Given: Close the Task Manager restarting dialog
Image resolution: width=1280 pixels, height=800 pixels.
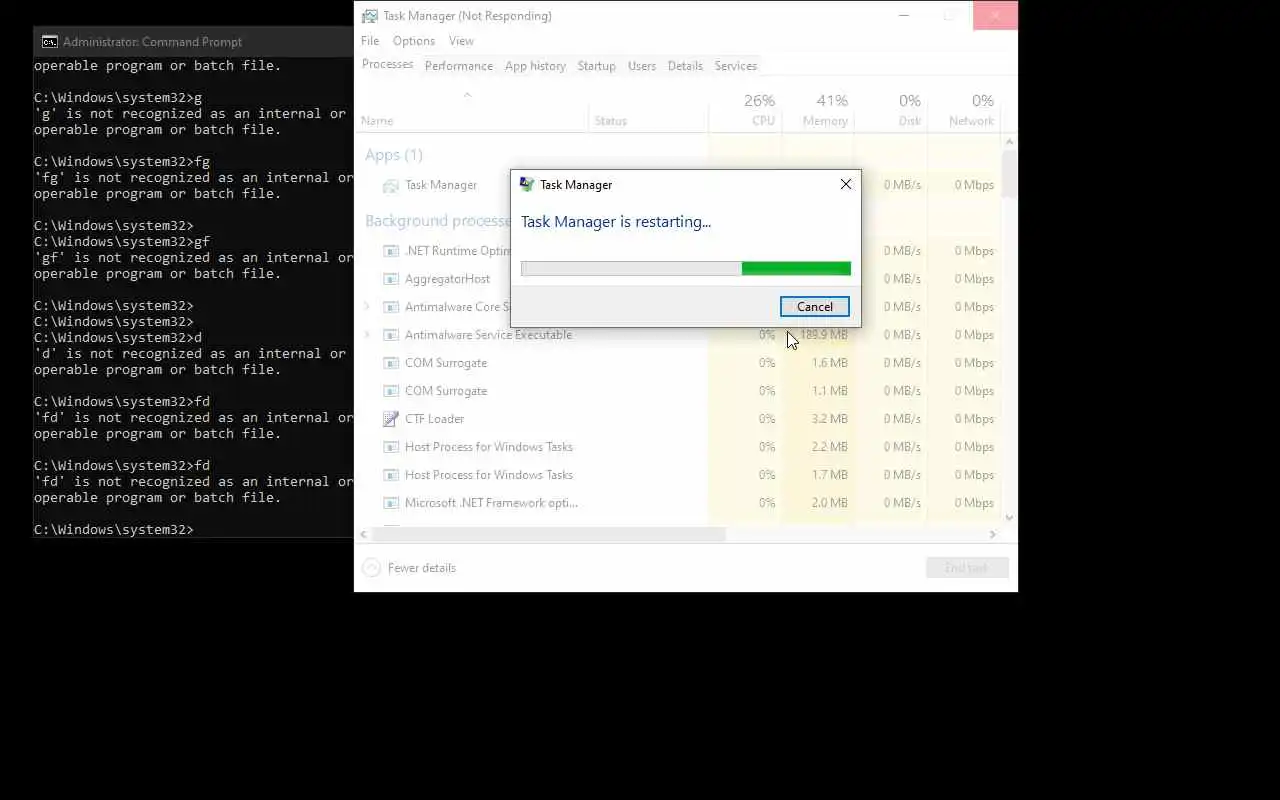Looking at the screenshot, I should pos(846,184).
